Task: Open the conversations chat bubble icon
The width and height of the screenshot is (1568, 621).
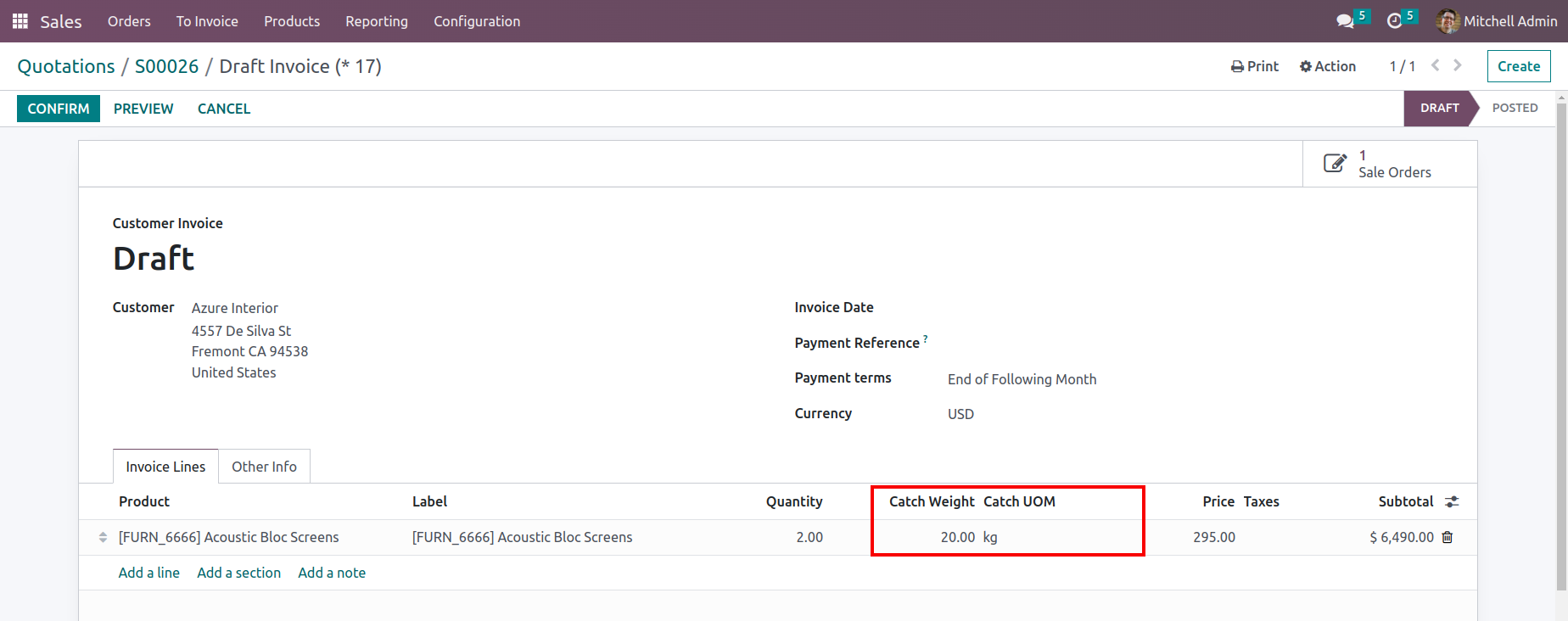Action: (1345, 21)
